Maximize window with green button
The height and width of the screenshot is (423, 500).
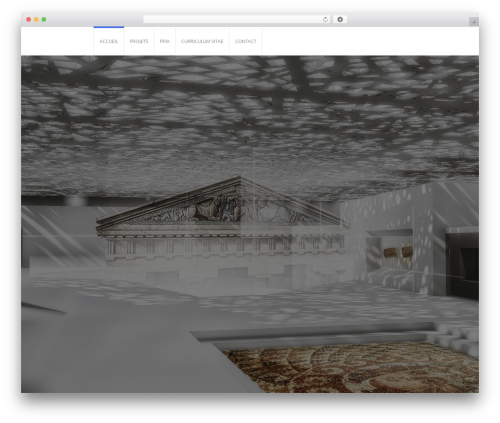click(44, 19)
